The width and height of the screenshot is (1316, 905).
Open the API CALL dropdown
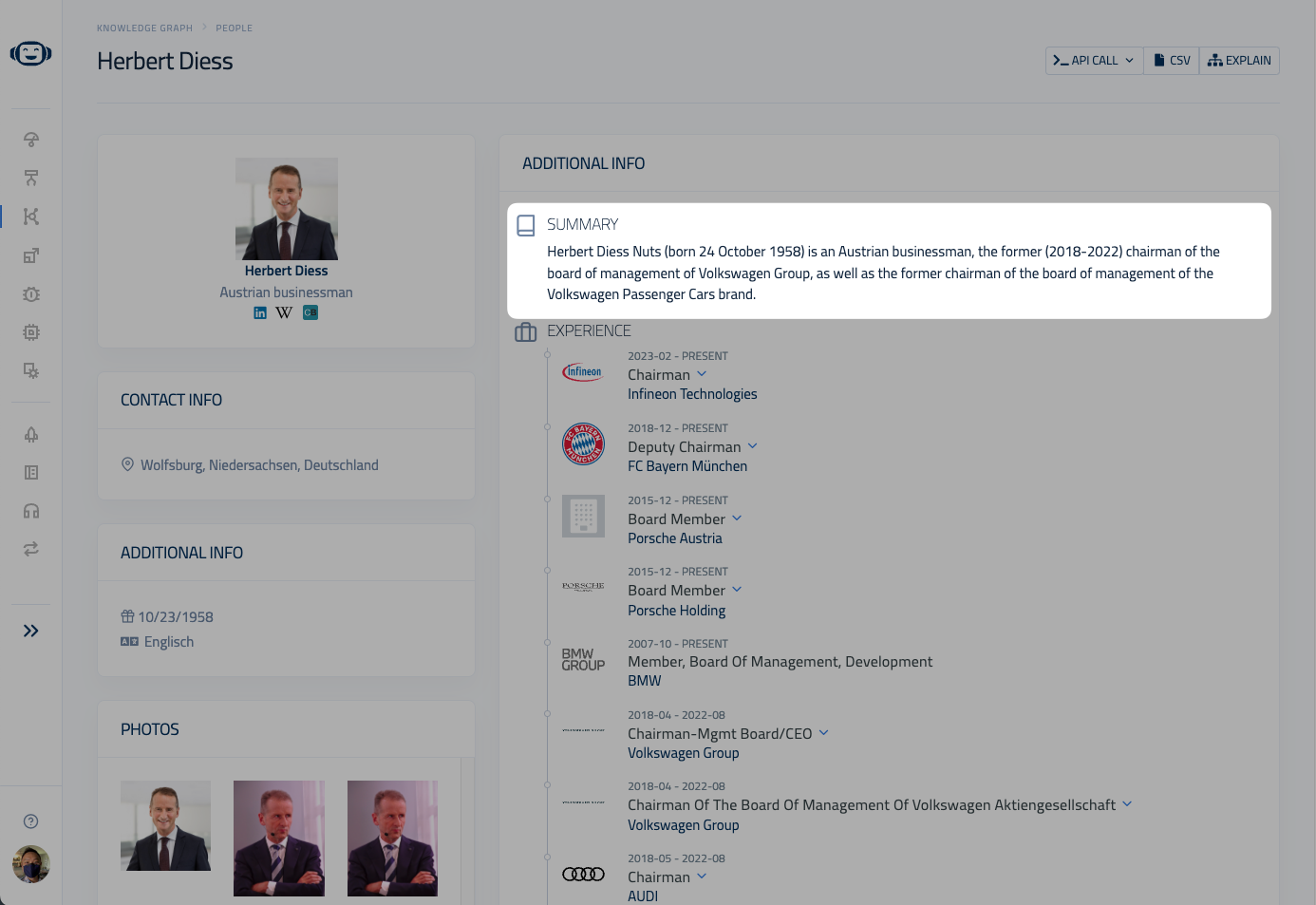click(1094, 60)
